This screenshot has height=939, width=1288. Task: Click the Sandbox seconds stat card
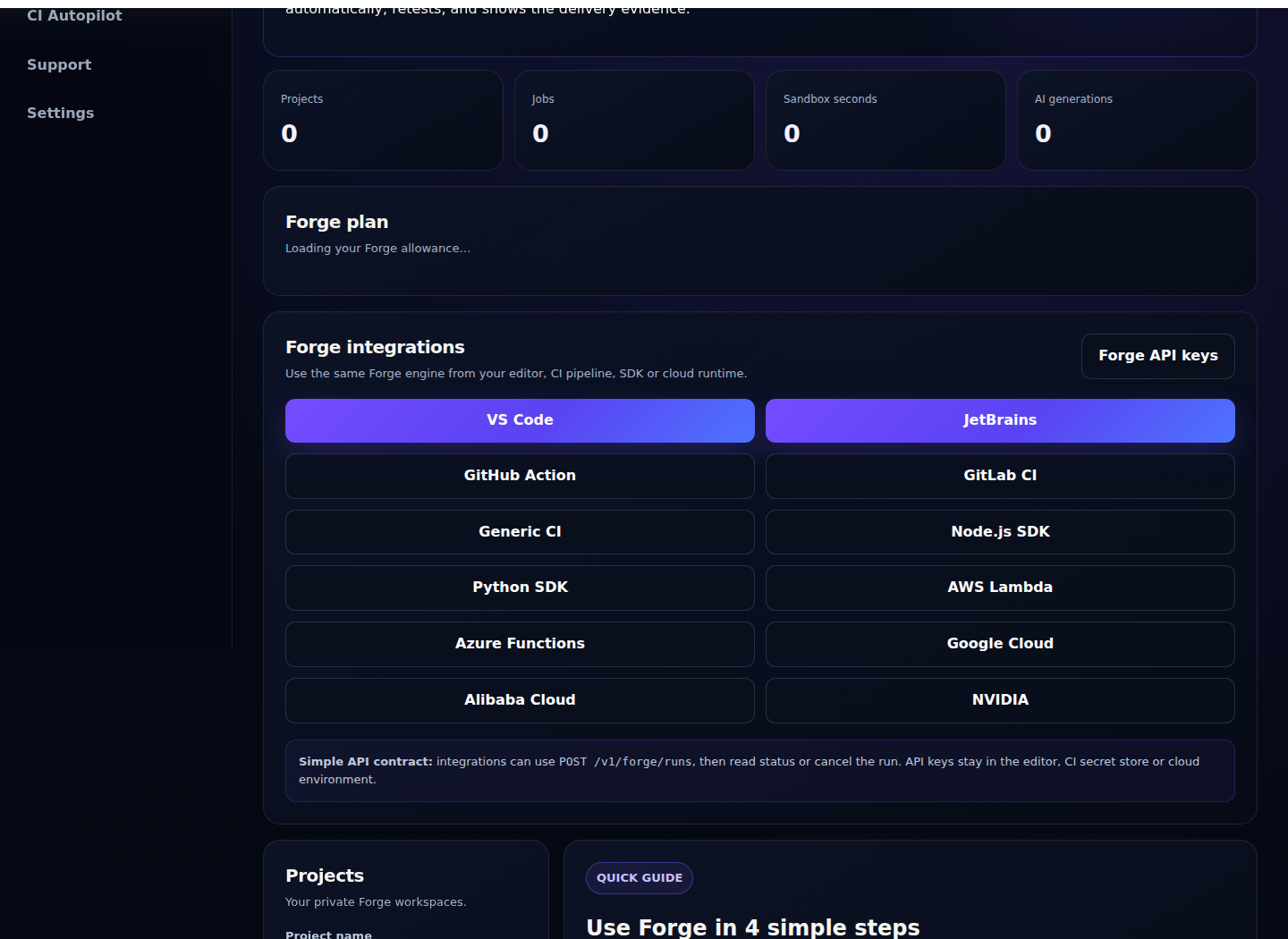(x=885, y=120)
